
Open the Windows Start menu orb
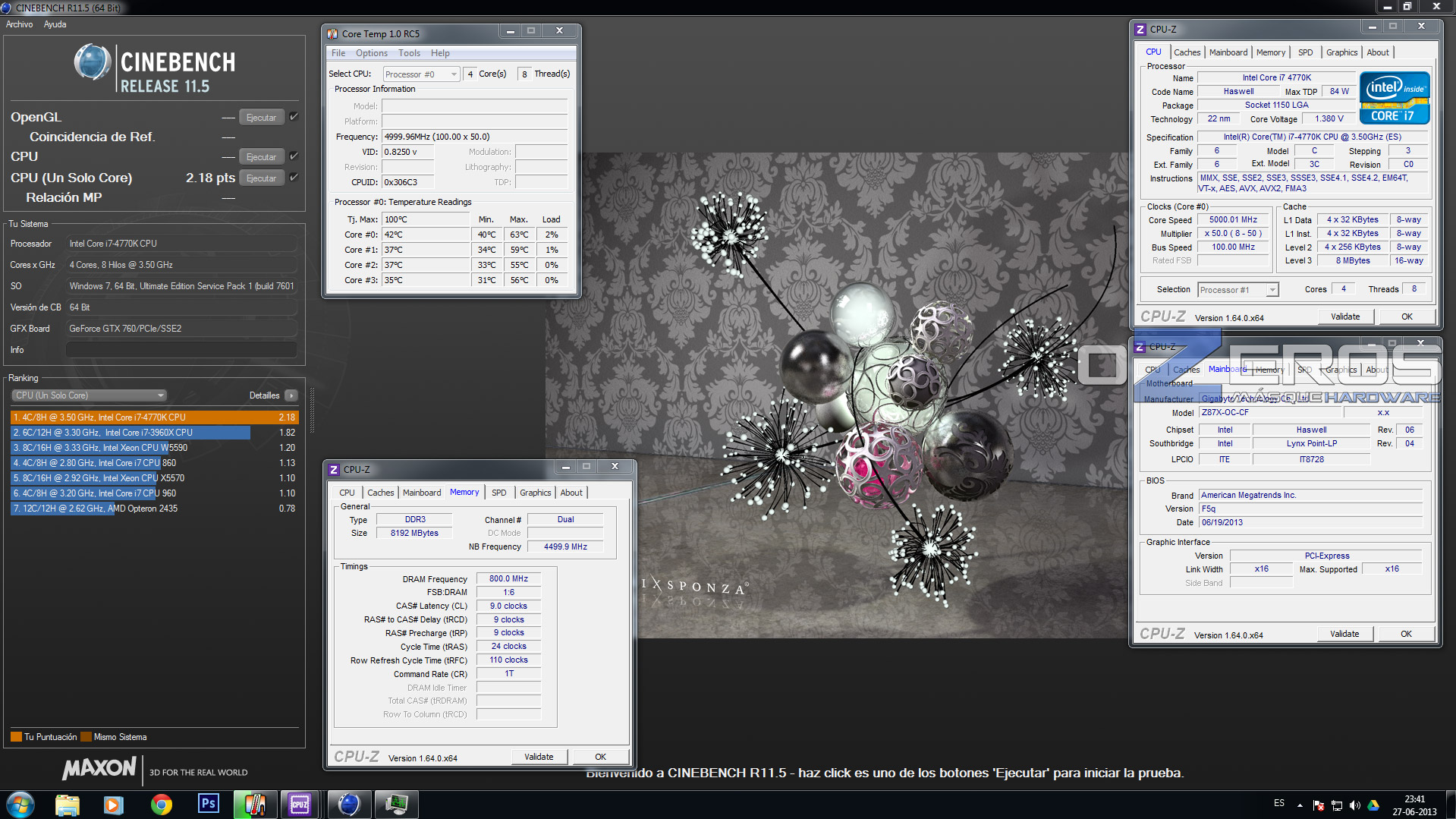click(20, 804)
